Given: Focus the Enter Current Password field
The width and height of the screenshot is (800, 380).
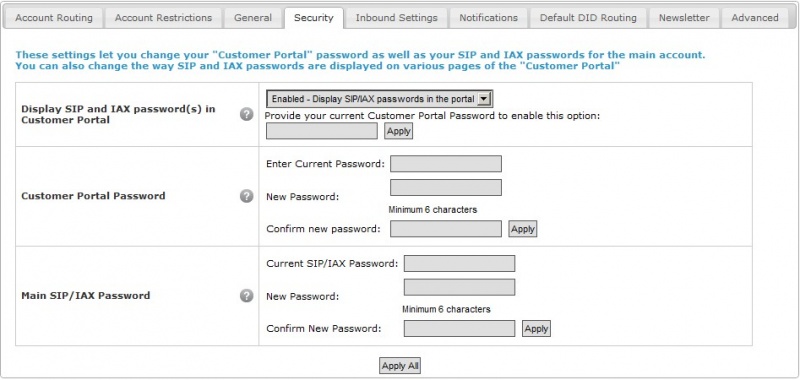Looking at the screenshot, I should (446, 164).
